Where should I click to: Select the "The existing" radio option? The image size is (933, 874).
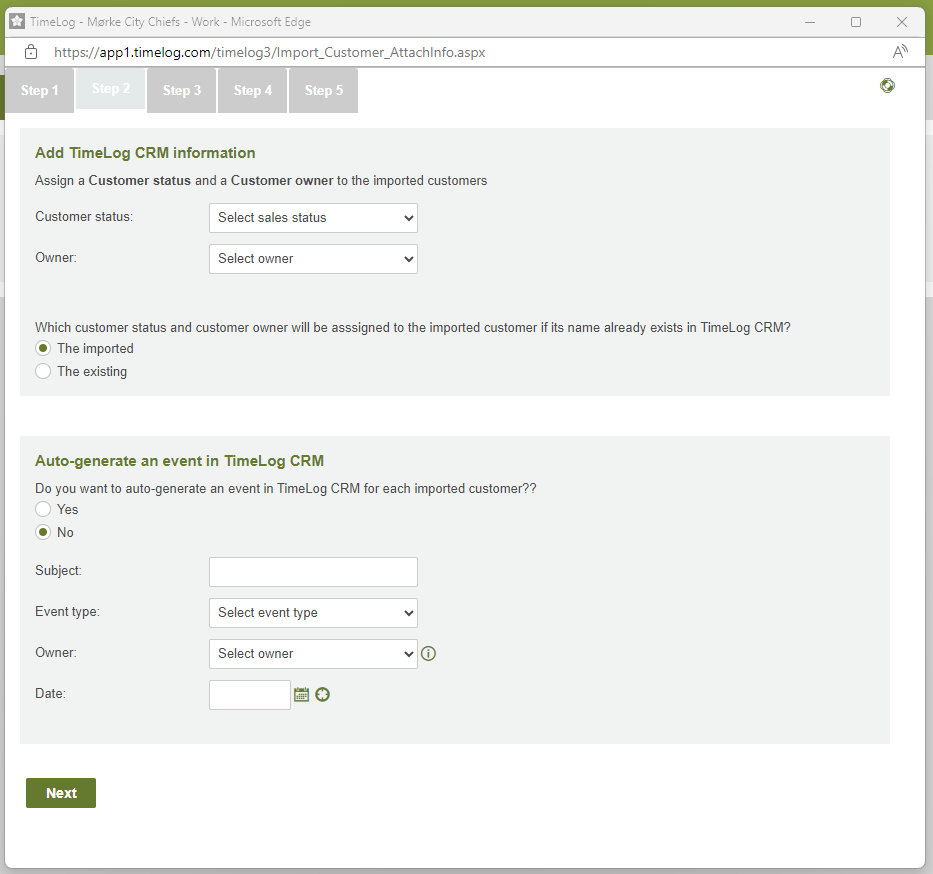coord(43,371)
